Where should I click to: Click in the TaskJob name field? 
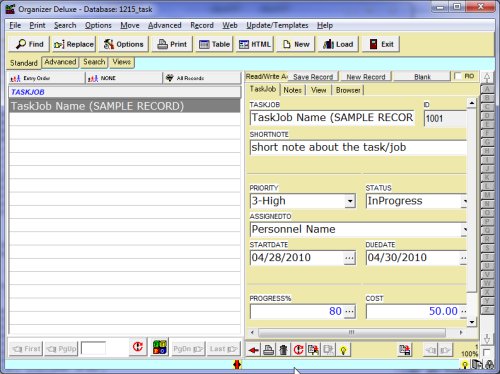(332, 118)
